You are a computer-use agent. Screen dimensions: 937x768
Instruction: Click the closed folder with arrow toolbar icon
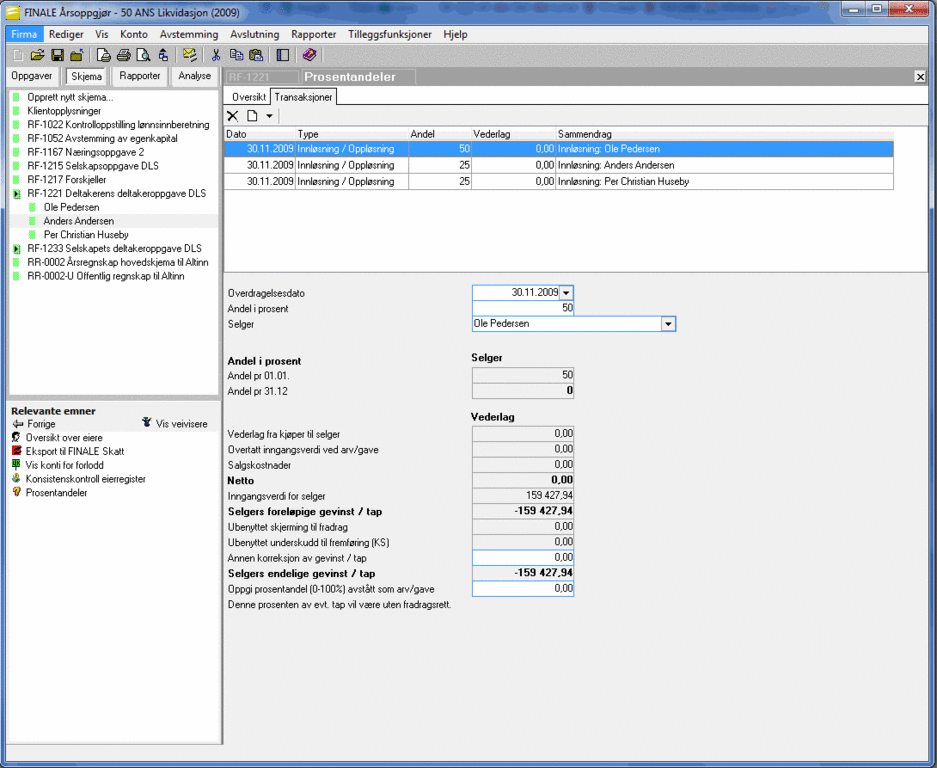[x=76, y=56]
